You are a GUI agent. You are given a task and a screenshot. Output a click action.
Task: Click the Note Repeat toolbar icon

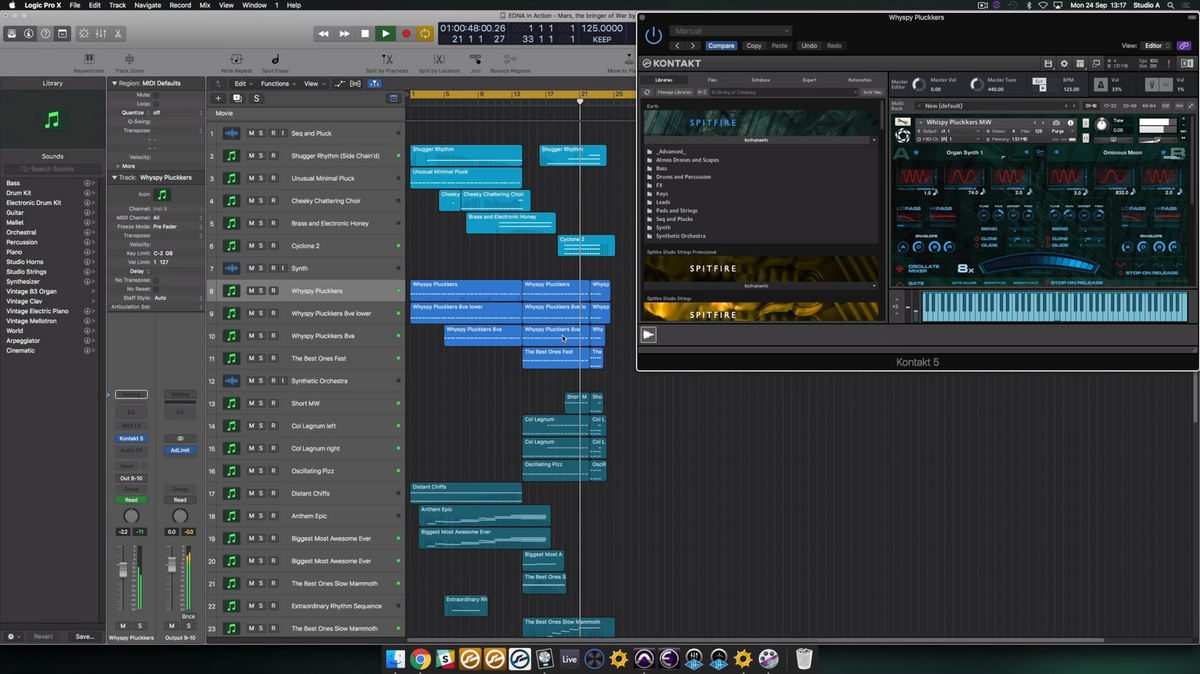[236, 60]
